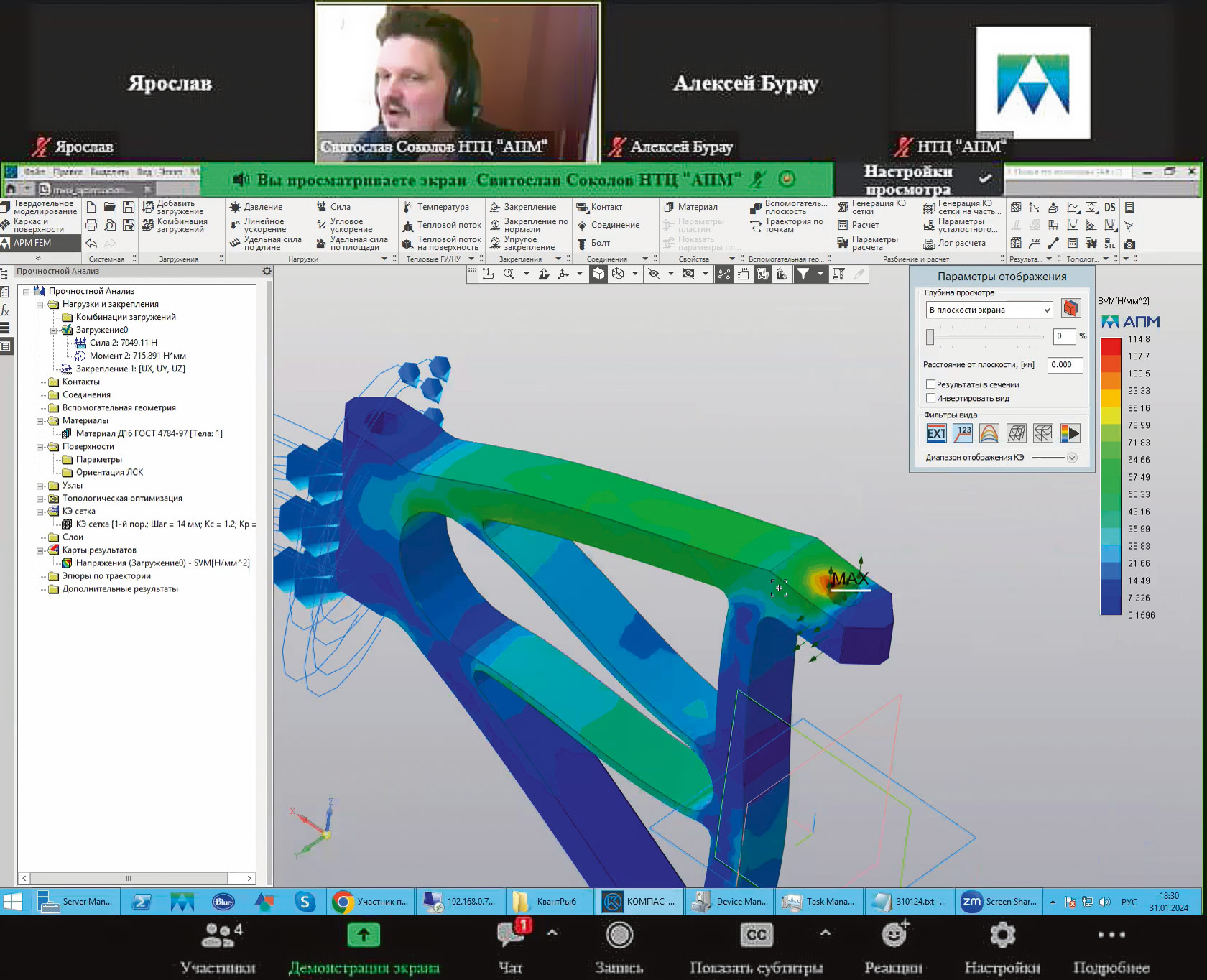Expand Диапазон отображения КЭ section
The image size is (1207, 980).
[1072, 458]
